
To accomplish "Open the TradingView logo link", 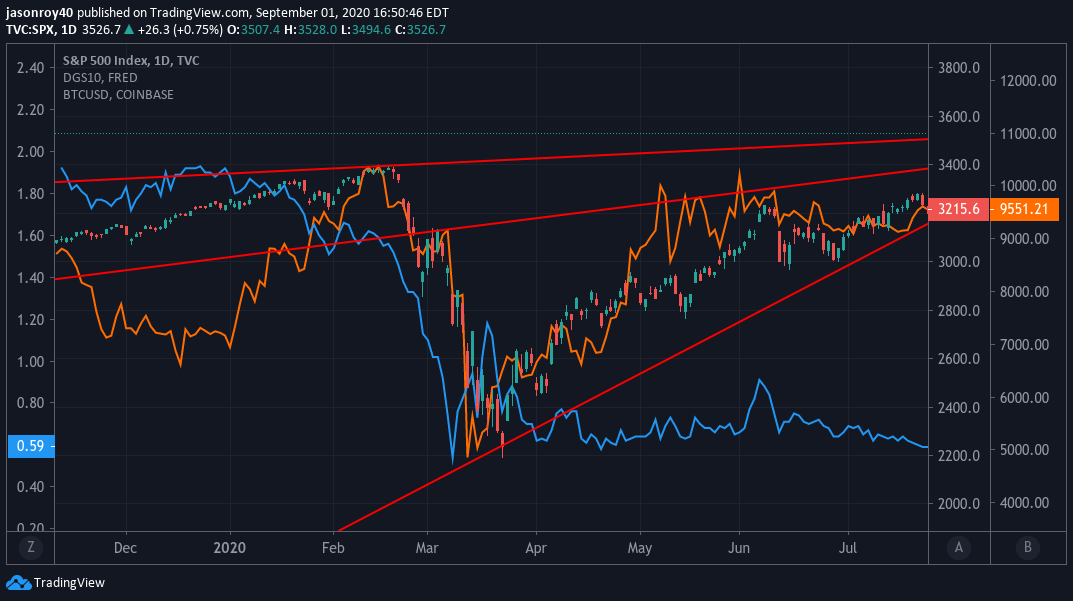I will tap(55, 583).
